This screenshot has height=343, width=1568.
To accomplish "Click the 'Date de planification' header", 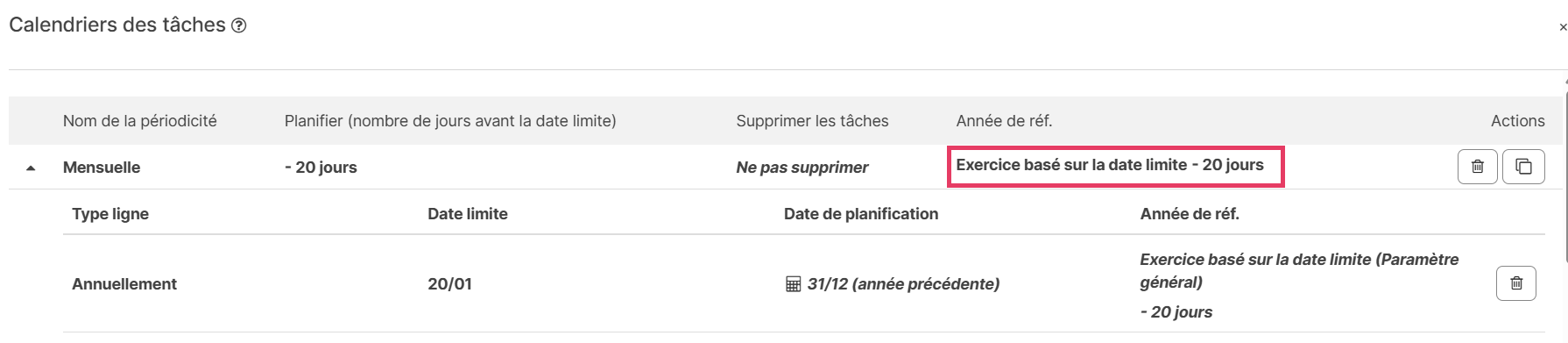I will tap(861, 214).
